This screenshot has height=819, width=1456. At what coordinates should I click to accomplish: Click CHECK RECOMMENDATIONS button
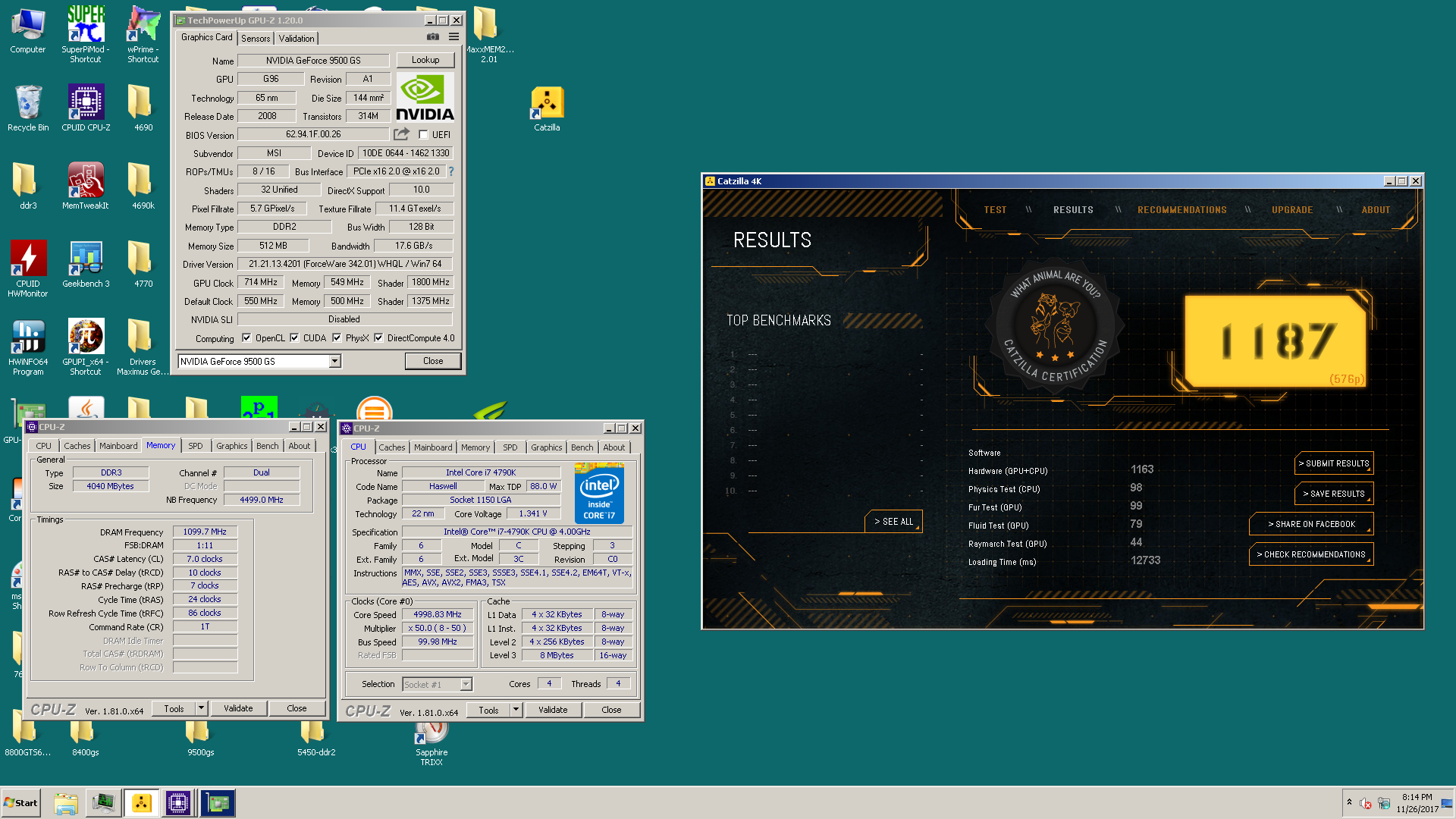(1311, 554)
